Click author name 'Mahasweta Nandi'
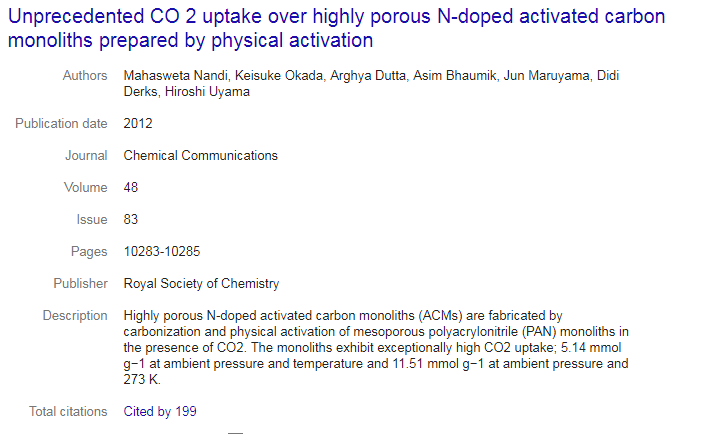 click(x=176, y=75)
